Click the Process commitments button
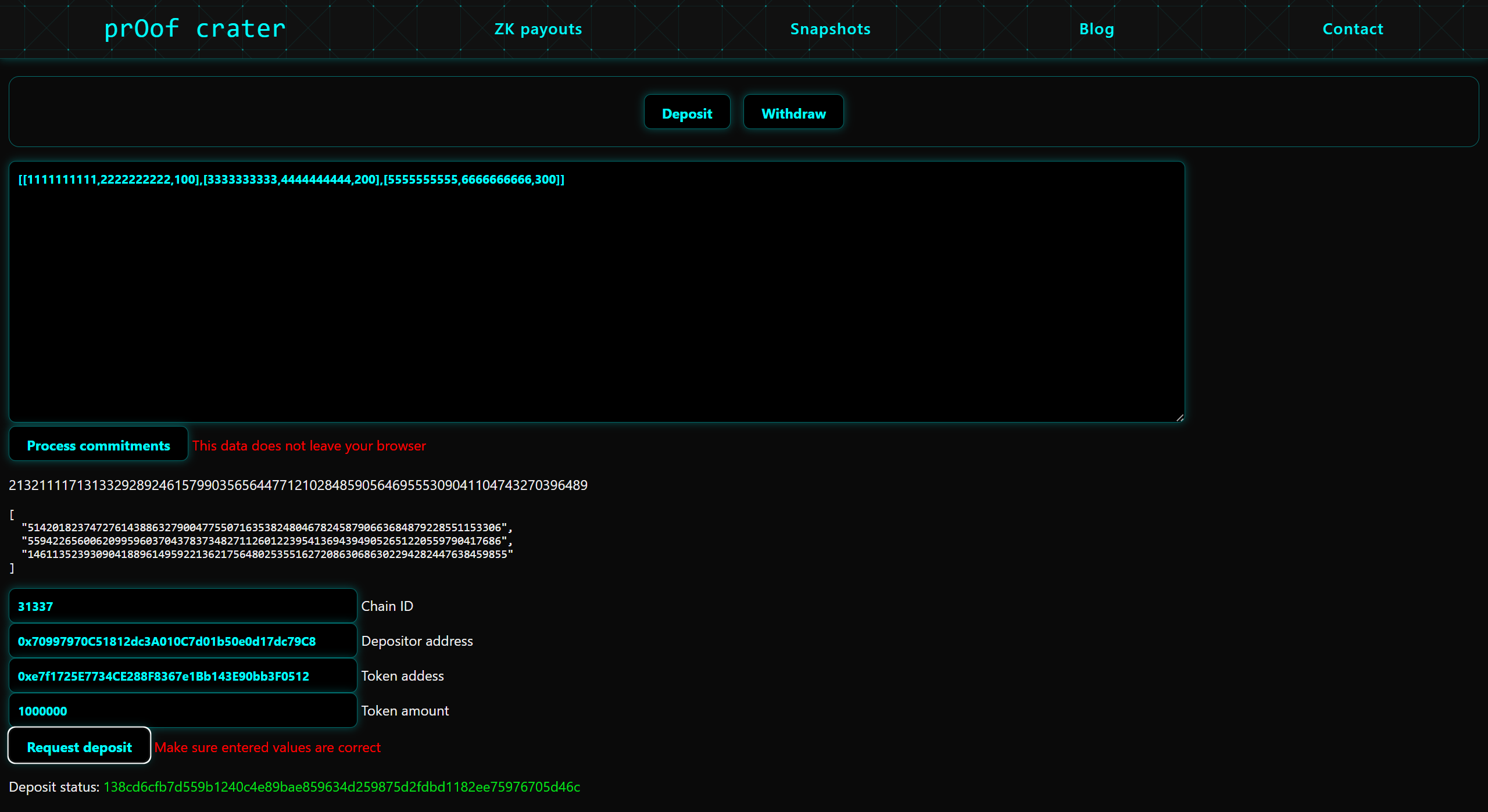The height and width of the screenshot is (812, 1488). 98,445
